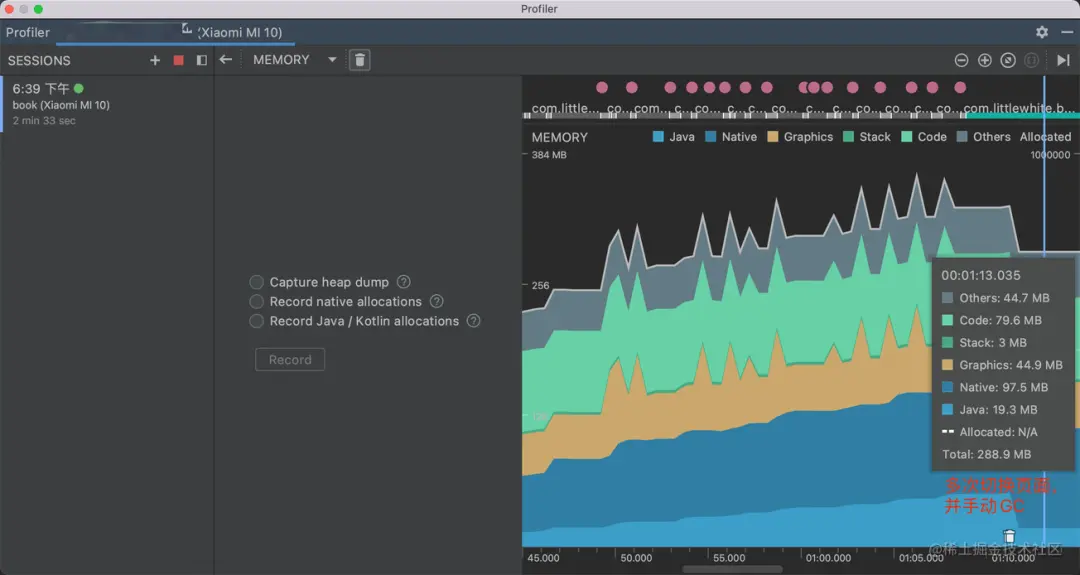Viewport: 1080px width, 575px height.
Task: Select the 6:39 book session entry
Action: [x=106, y=104]
